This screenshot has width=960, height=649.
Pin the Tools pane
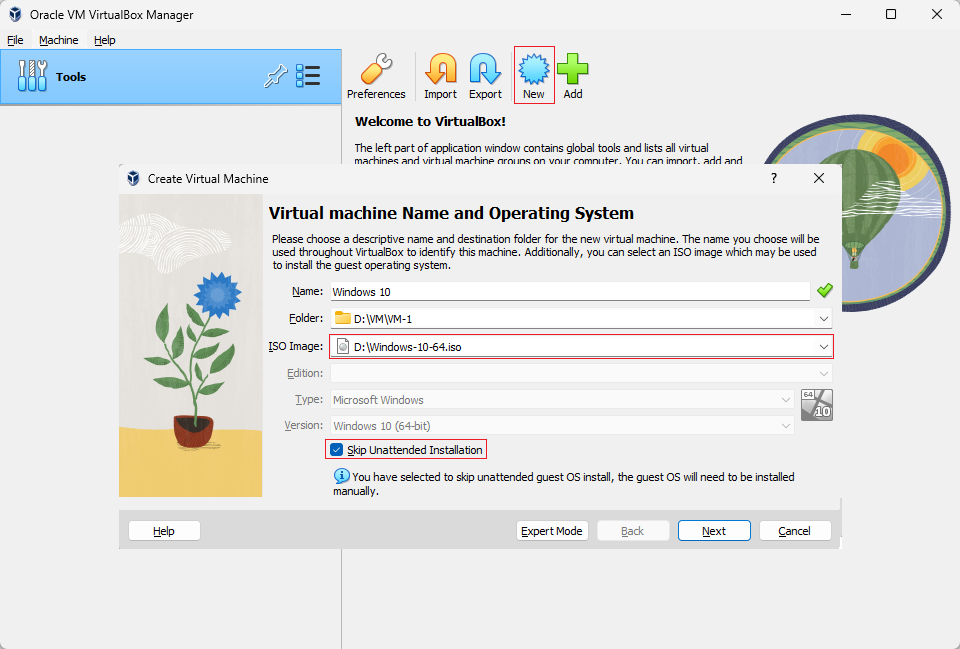(276, 76)
